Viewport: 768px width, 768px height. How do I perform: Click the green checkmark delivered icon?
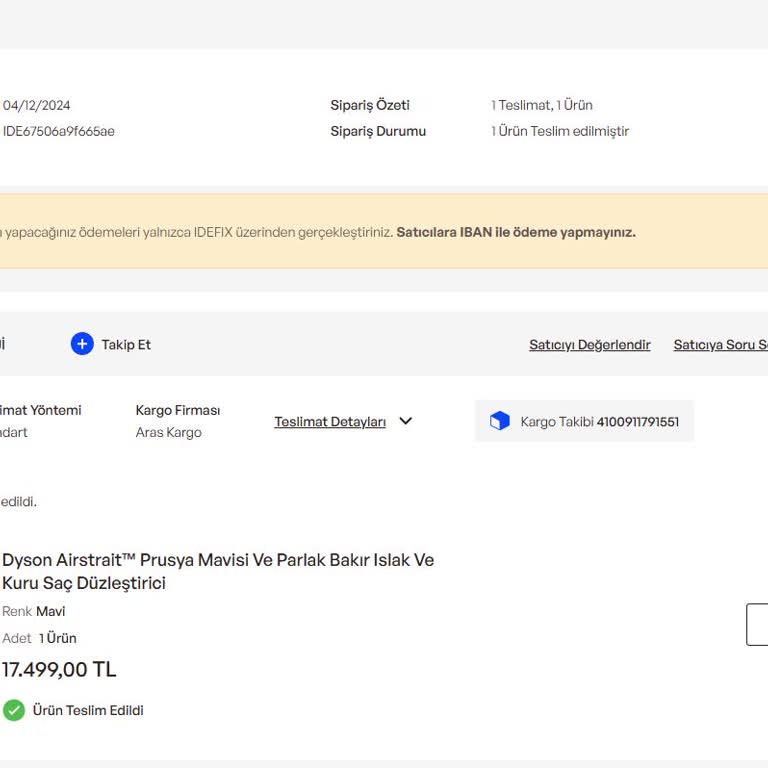14,710
